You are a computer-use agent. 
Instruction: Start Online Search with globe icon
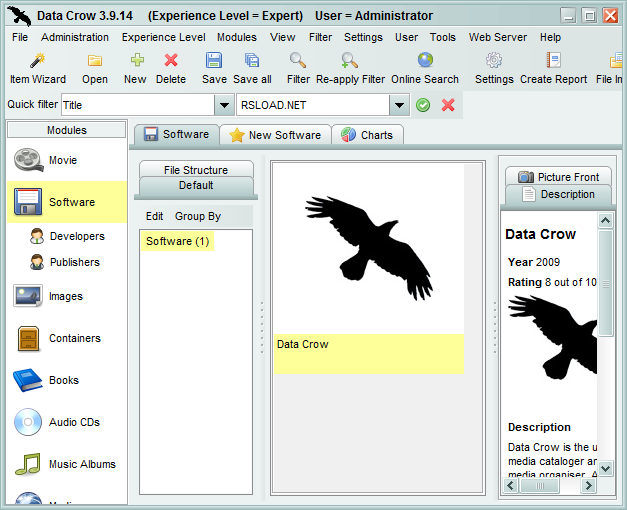click(425, 60)
